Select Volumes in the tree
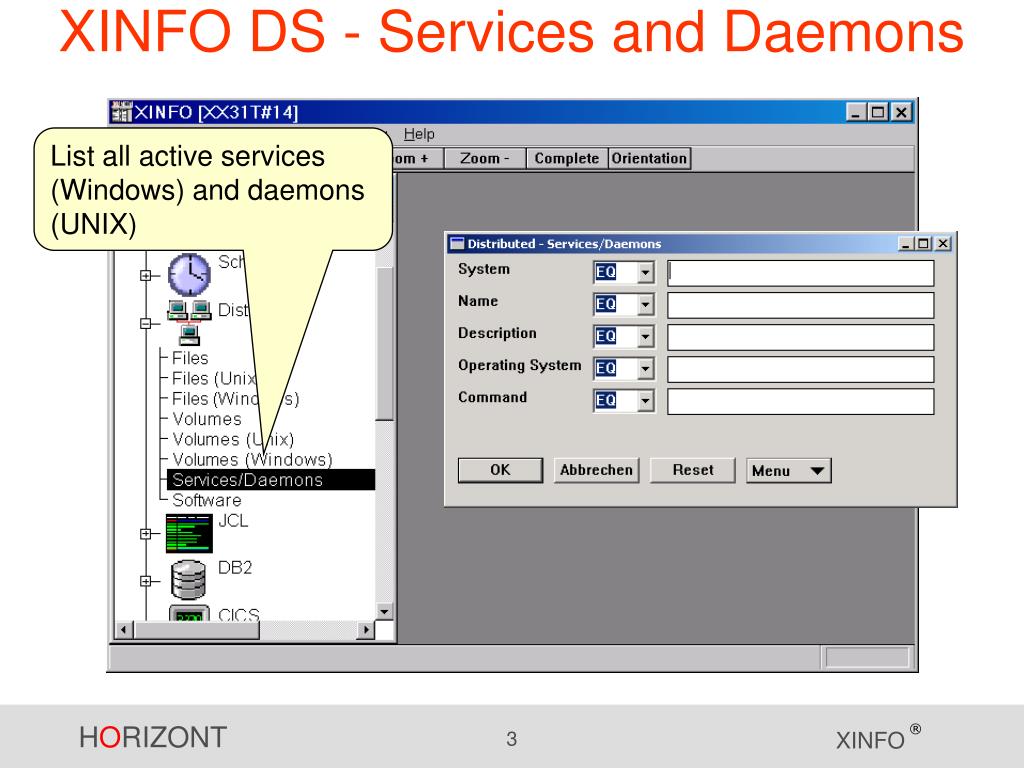The width and height of the screenshot is (1024, 768). click(x=206, y=419)
